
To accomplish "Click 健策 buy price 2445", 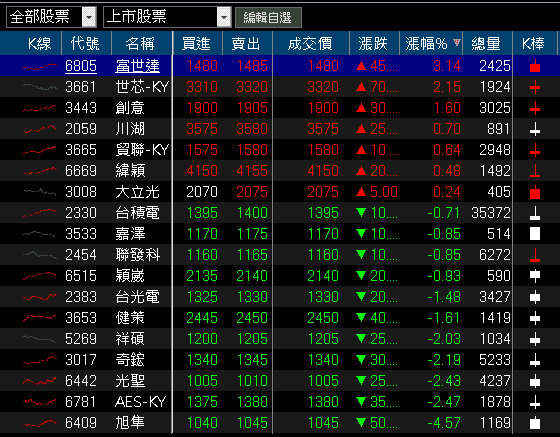I will 202,318.
